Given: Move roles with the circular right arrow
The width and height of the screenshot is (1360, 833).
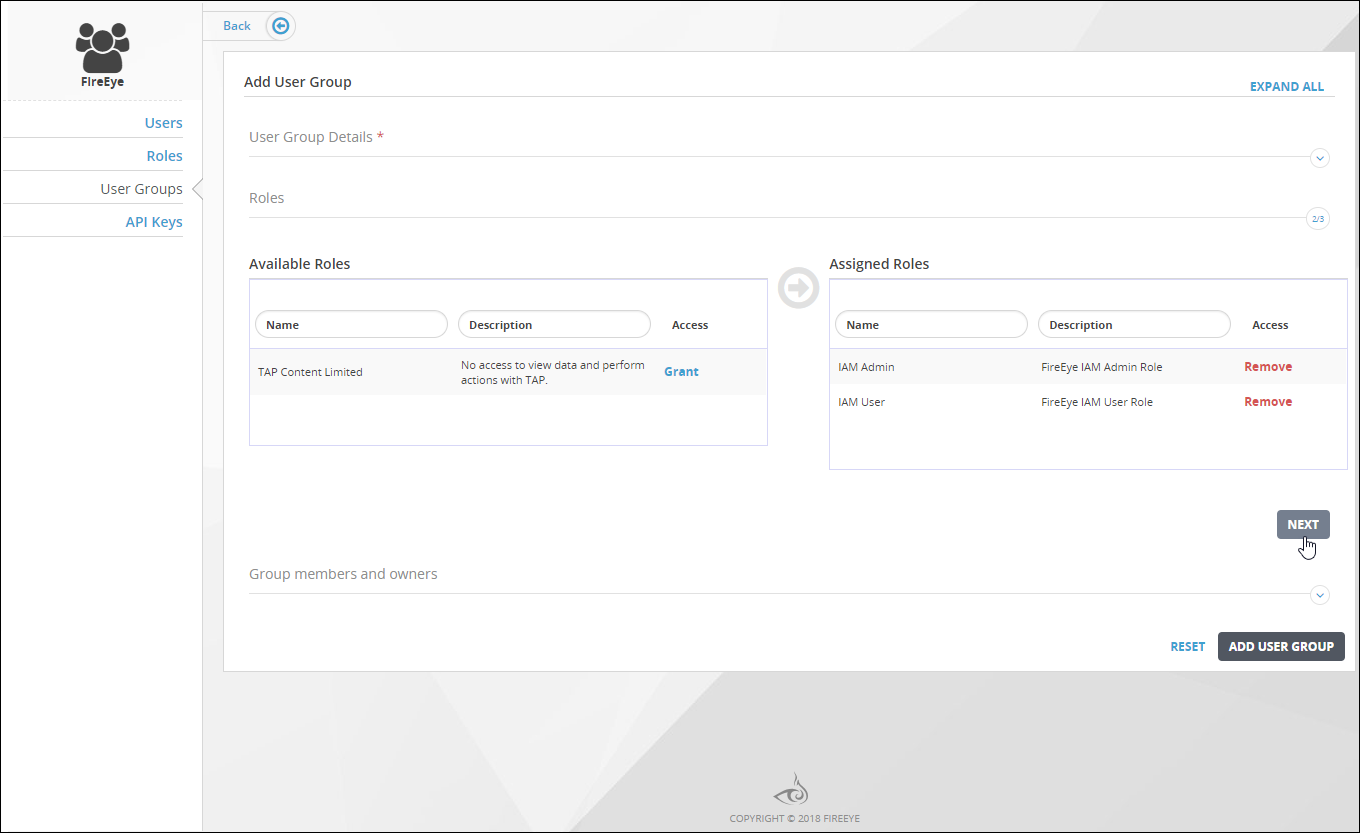Looking at the screenshot, I should coord(798,288).
